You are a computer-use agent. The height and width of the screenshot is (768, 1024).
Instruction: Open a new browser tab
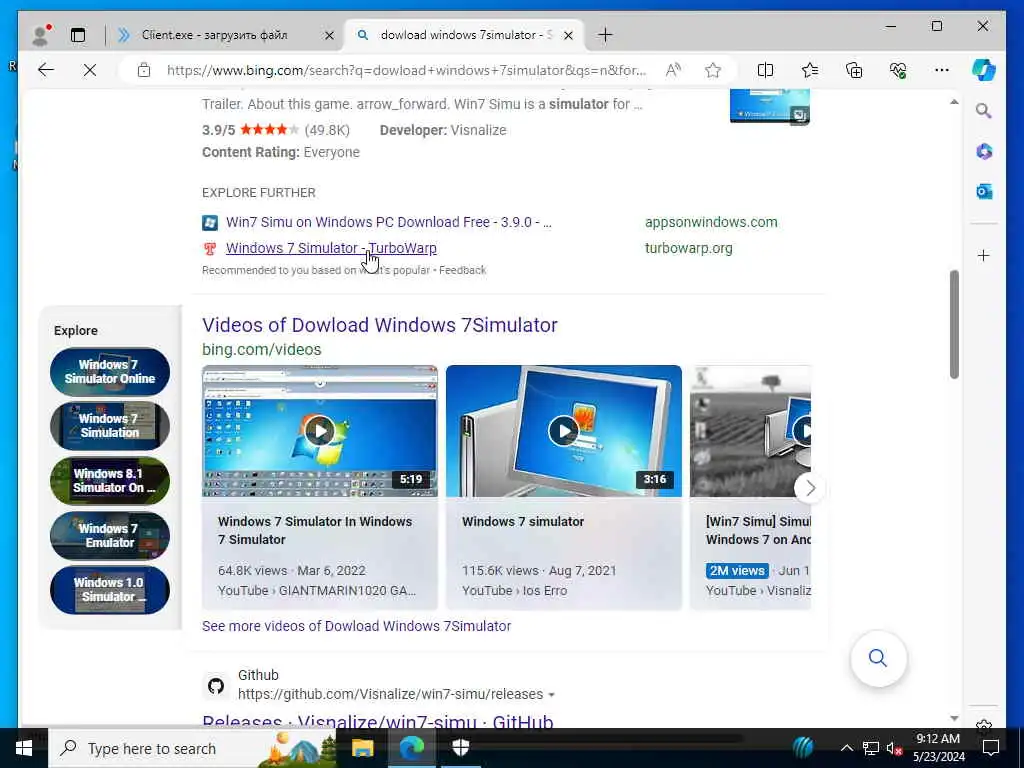(605, 35)
